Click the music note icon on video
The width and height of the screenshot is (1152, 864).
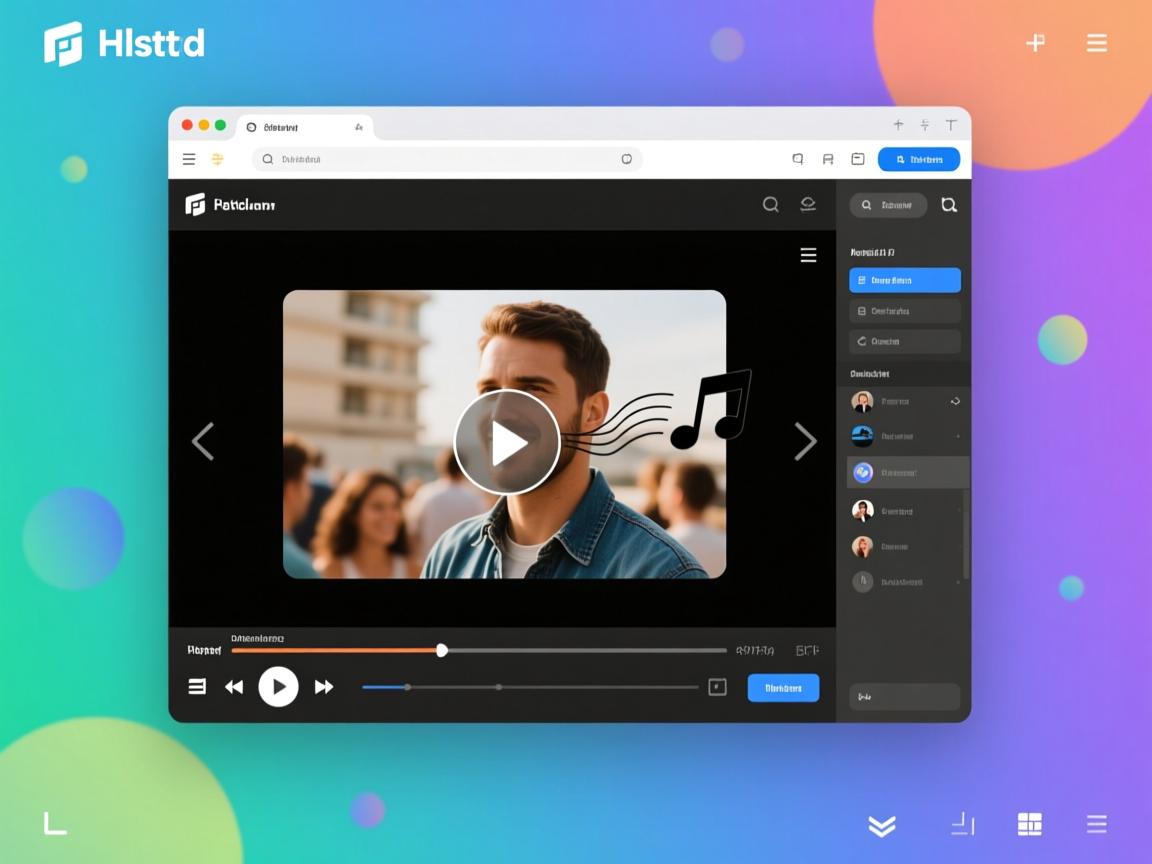[x=711, y=409]
